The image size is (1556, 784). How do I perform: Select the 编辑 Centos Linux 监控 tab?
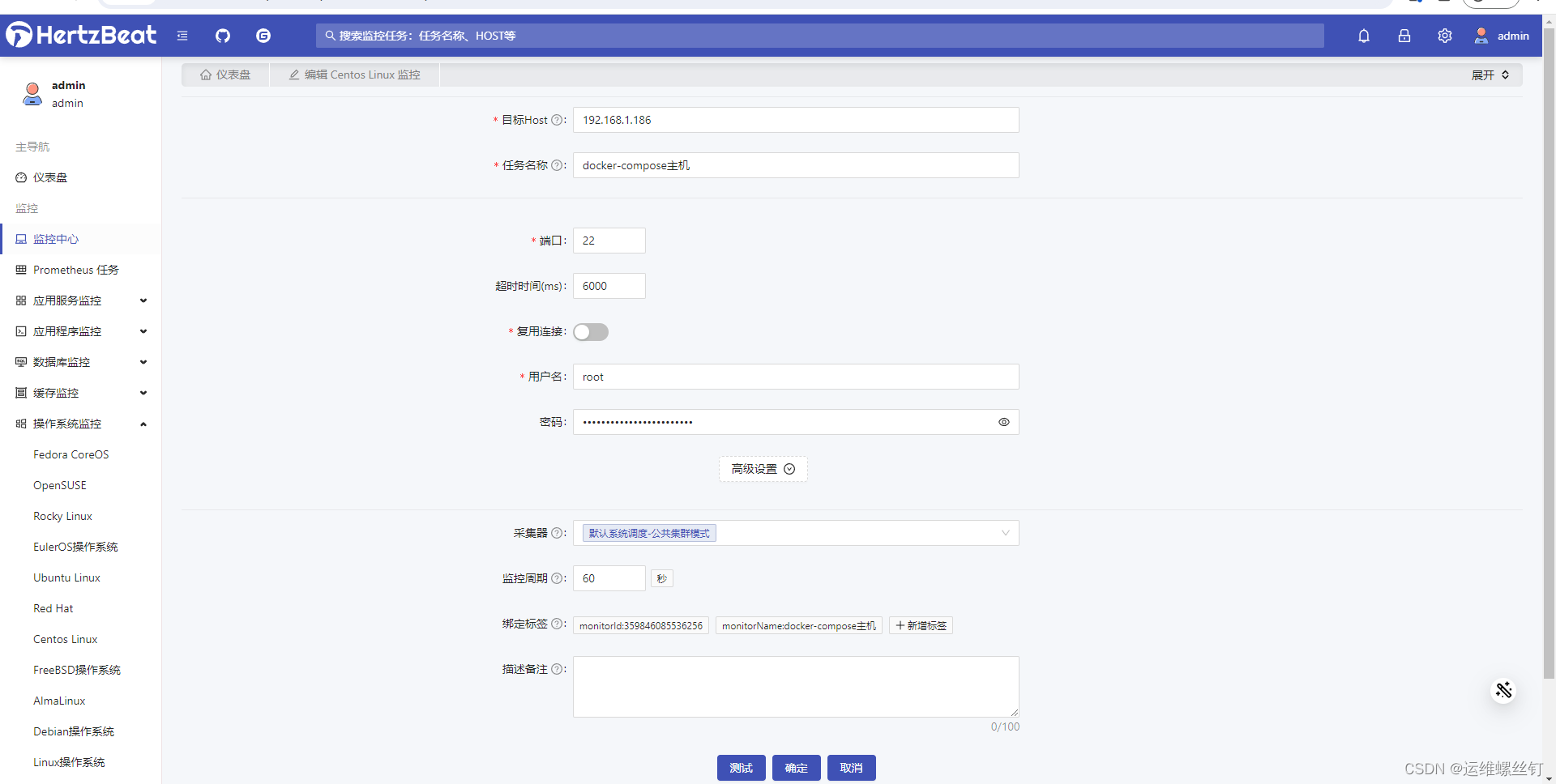tap(355, 75)
